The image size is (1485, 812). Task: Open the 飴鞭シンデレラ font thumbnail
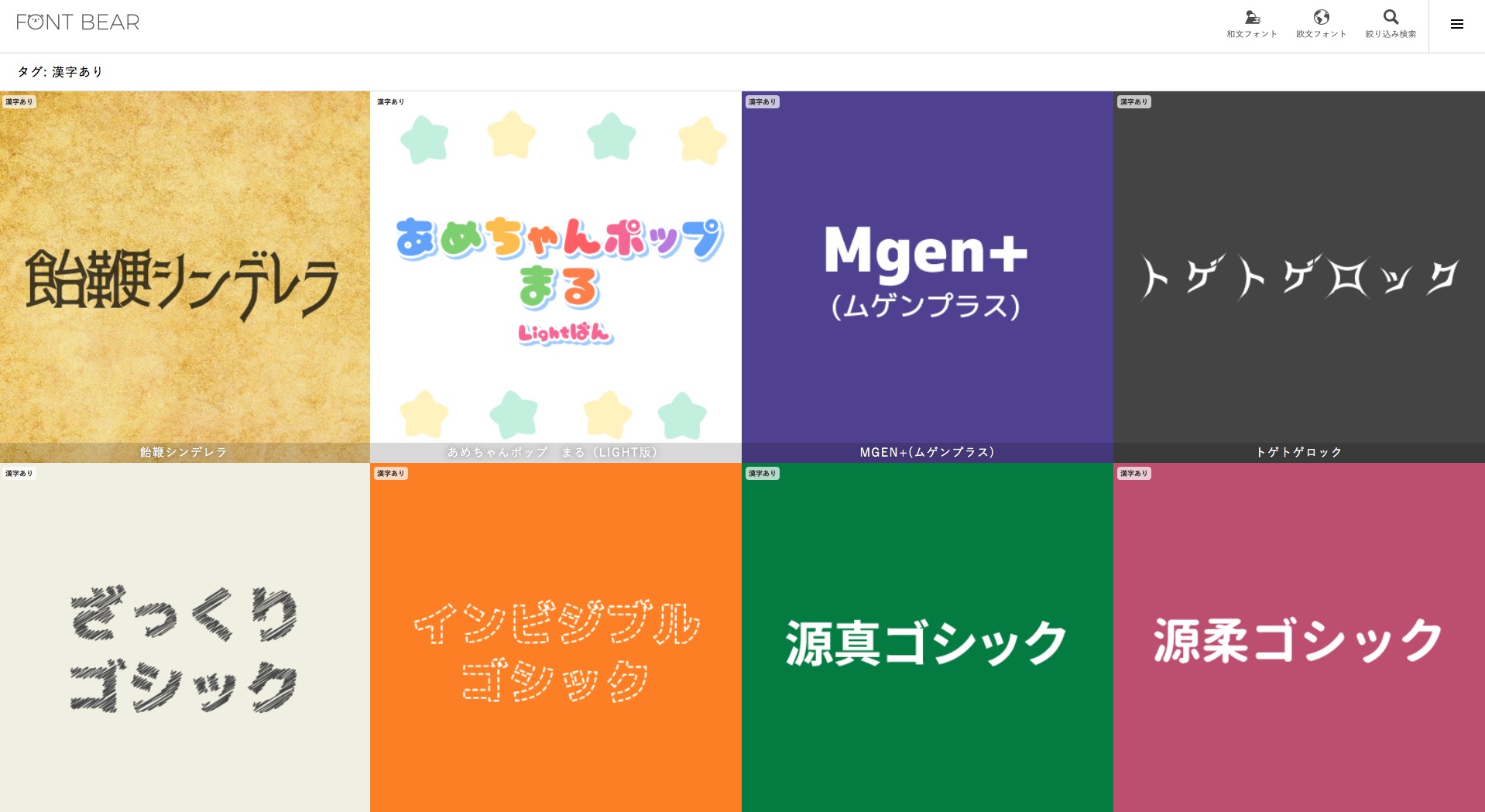(x=185, y=277)
